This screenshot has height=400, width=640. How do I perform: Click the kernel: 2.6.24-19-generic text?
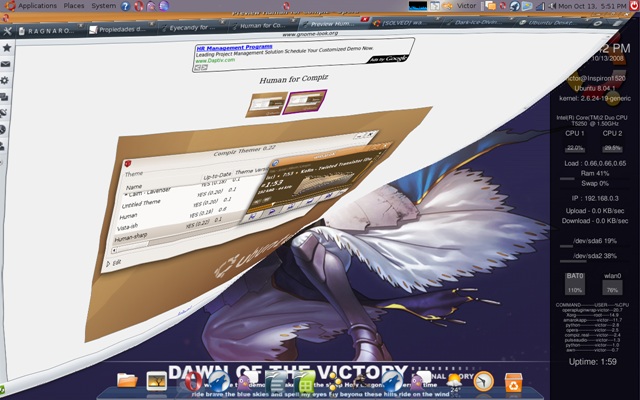(595, 98)
